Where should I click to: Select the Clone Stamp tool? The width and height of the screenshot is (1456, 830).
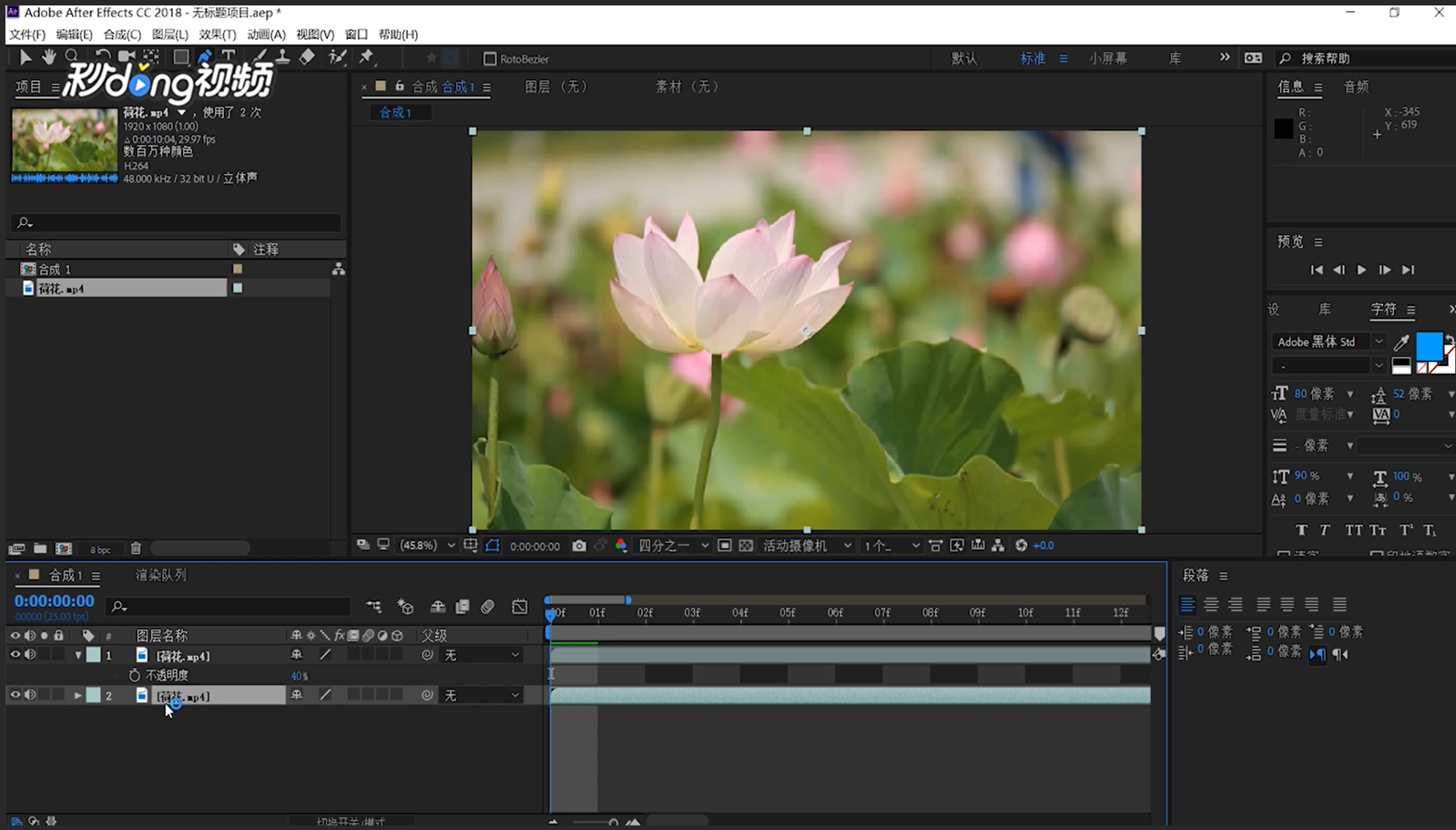tap(283, 56)
